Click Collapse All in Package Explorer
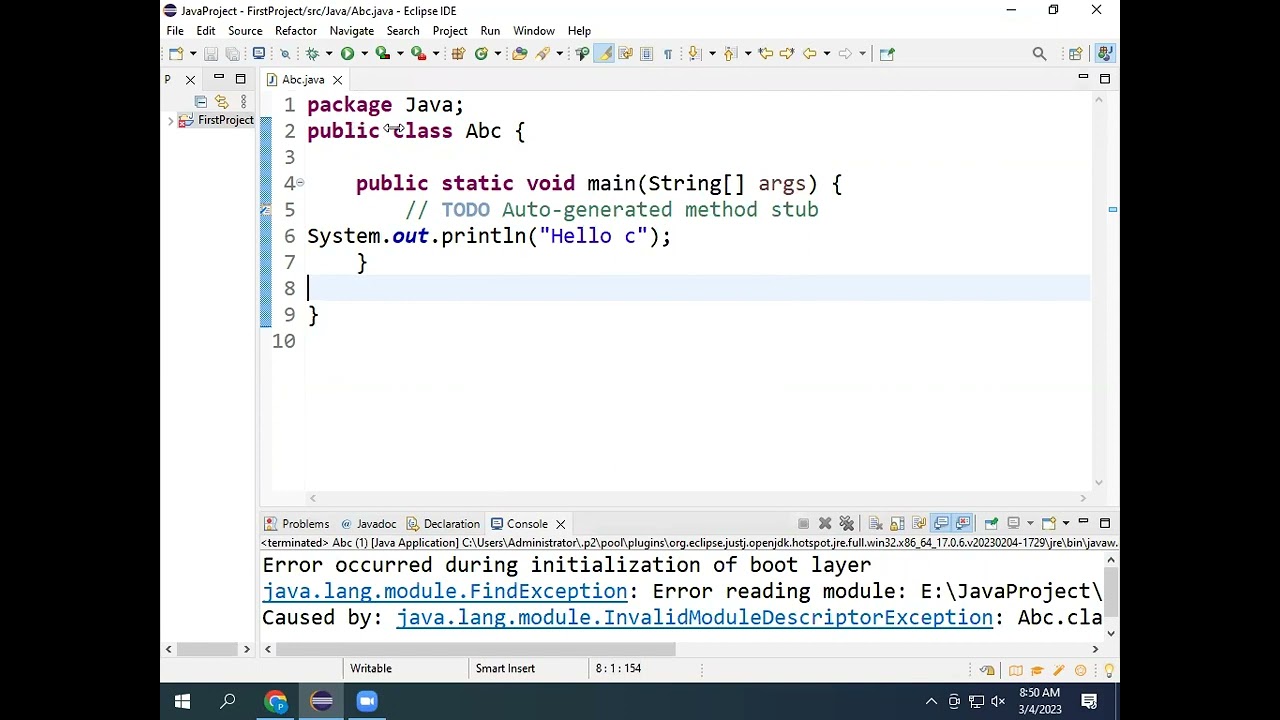Screen dimensions: 1280x720 pyautogui.click(x=201, y=102)
